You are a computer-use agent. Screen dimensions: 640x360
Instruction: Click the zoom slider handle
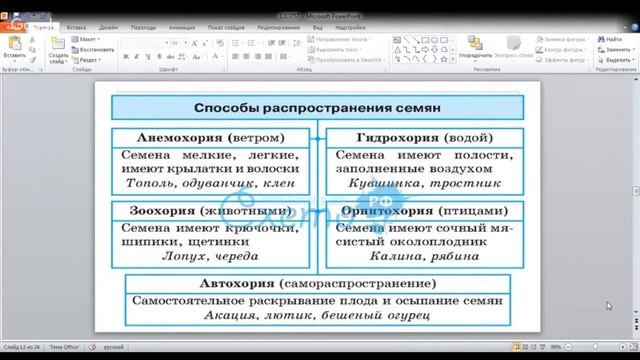[x=595, y=347]
